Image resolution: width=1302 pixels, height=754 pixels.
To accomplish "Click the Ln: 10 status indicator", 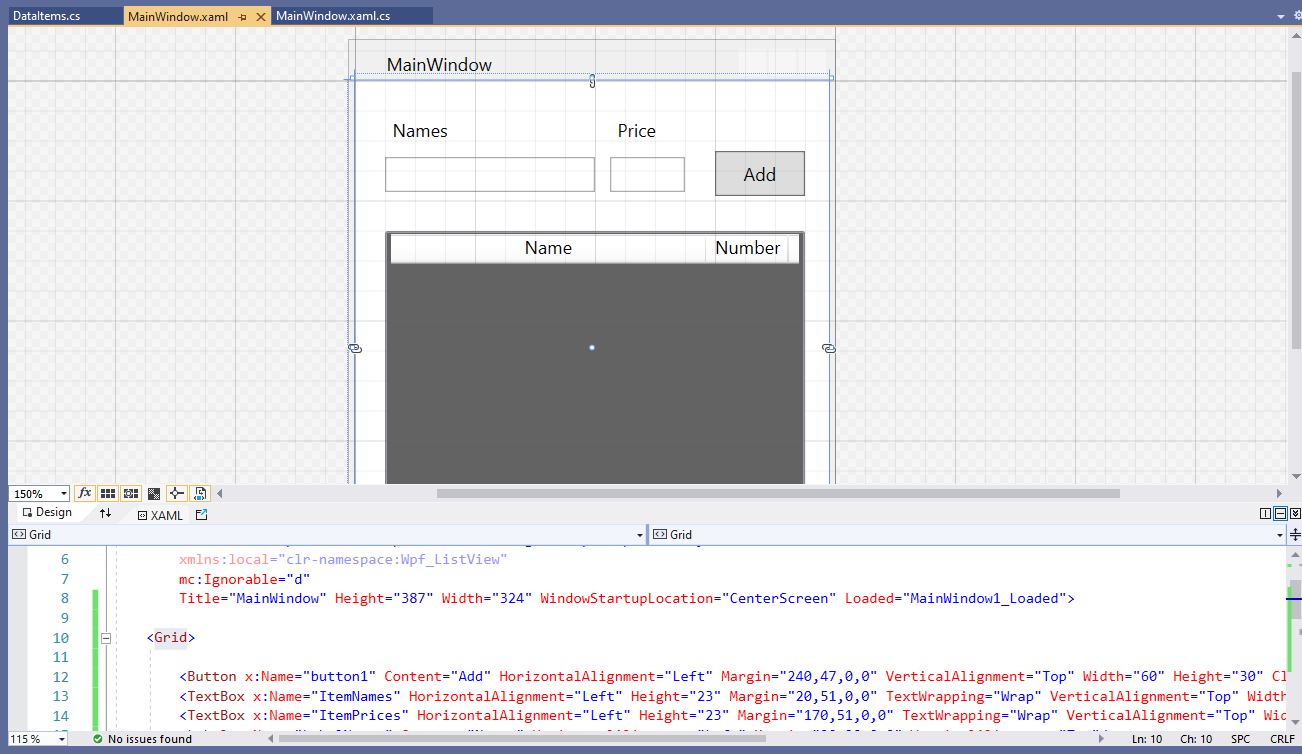I will pyautogui.click(x=1147, y=739).
